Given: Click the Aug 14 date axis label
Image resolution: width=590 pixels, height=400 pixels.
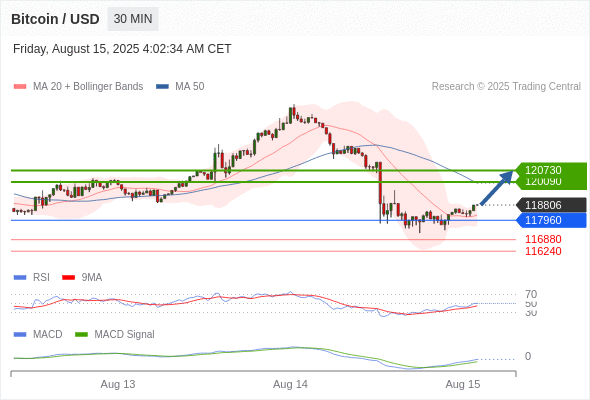Looking at the screenshot, I should click(290, 385).
